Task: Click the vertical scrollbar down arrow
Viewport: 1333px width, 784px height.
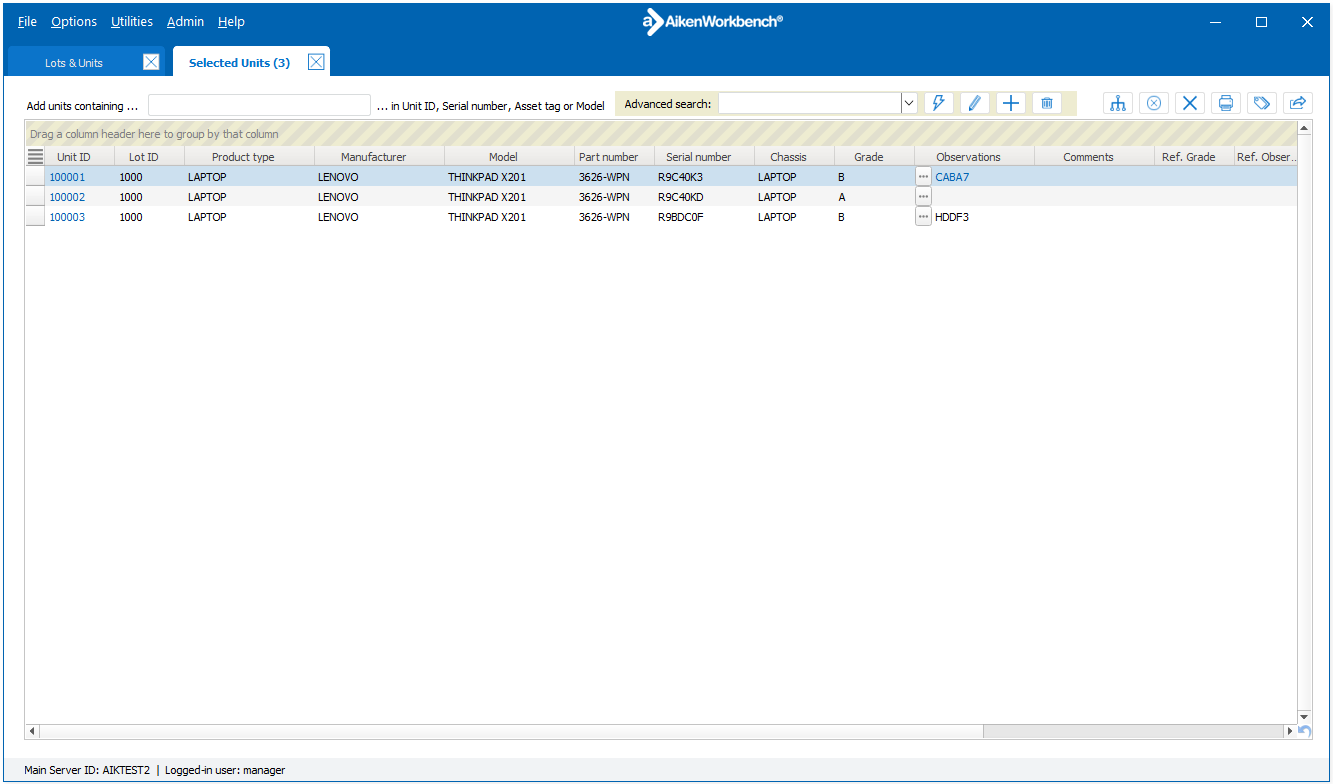Action: tap(1304, 717)
